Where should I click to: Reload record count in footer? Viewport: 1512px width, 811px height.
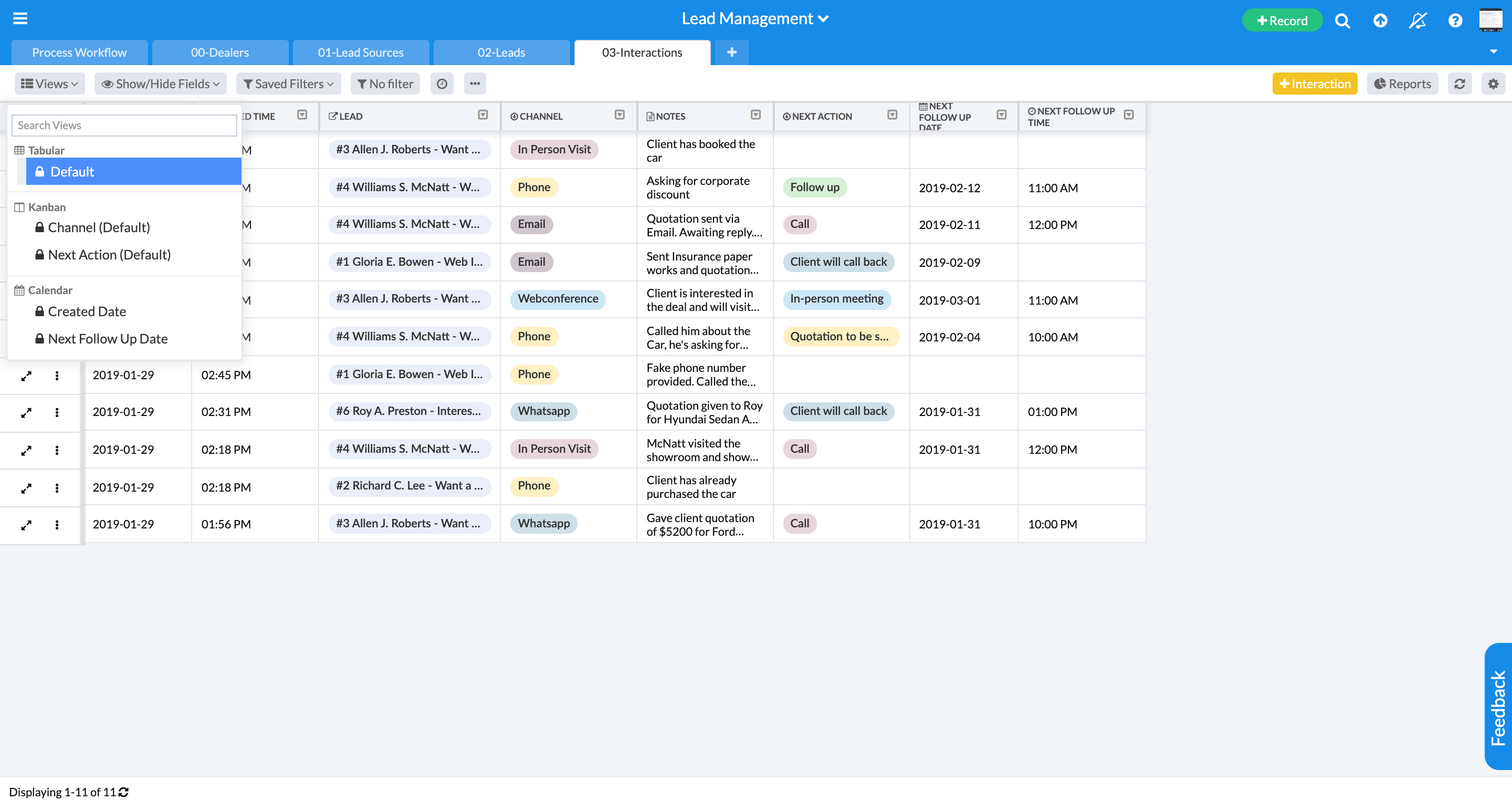pyautogui.click(x=123, y=792)
